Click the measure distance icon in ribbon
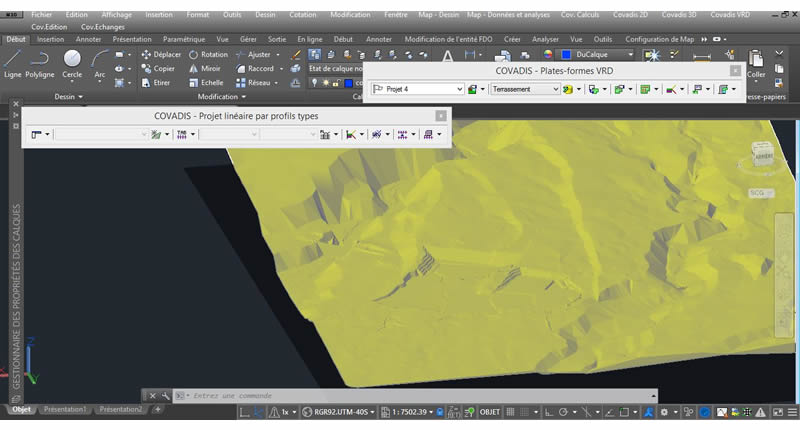The image size is (800, 430). [x=702, y=56]
